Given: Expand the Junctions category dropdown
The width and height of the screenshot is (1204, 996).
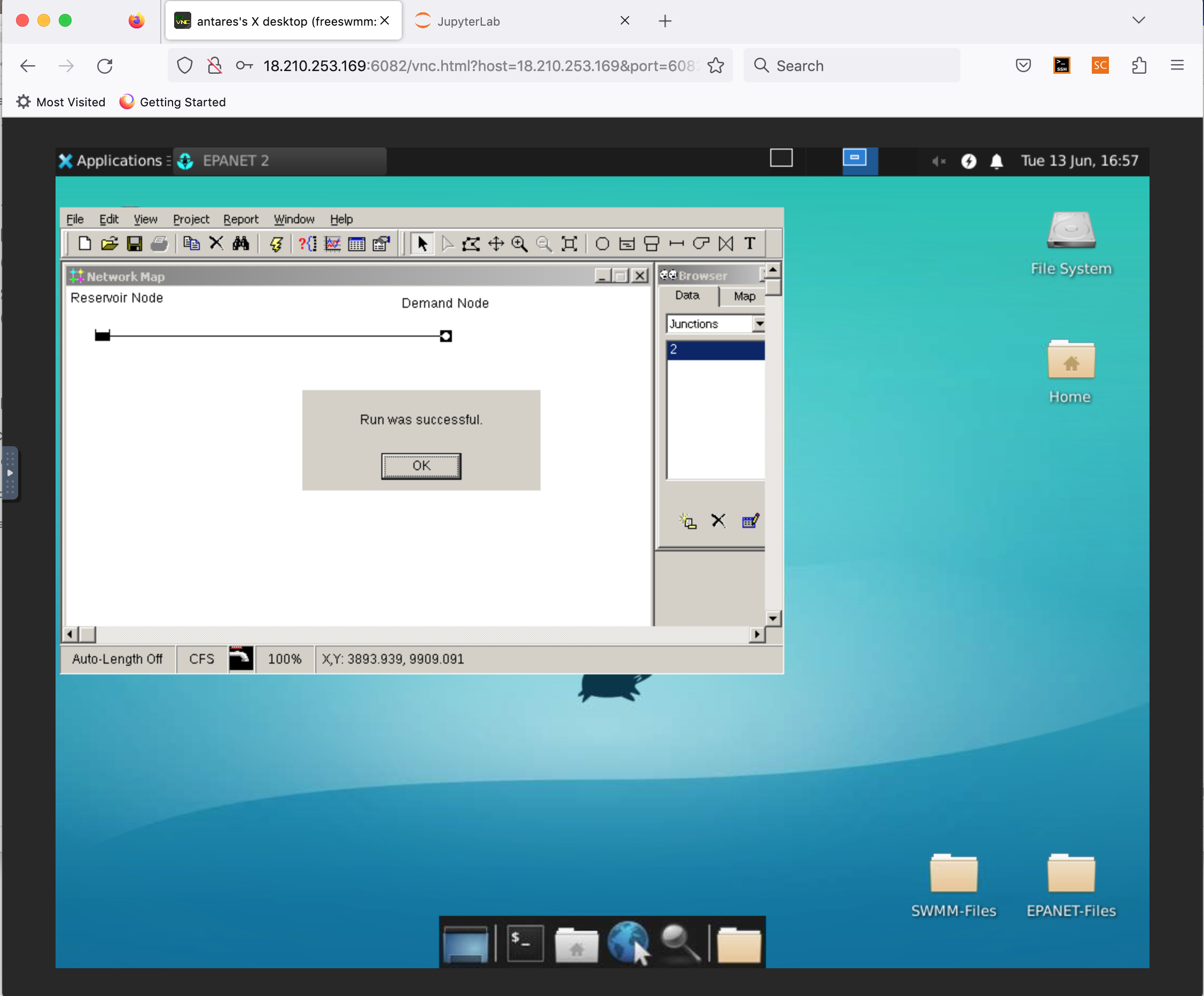Looking at the screenshot, I should tap(759, 324).
